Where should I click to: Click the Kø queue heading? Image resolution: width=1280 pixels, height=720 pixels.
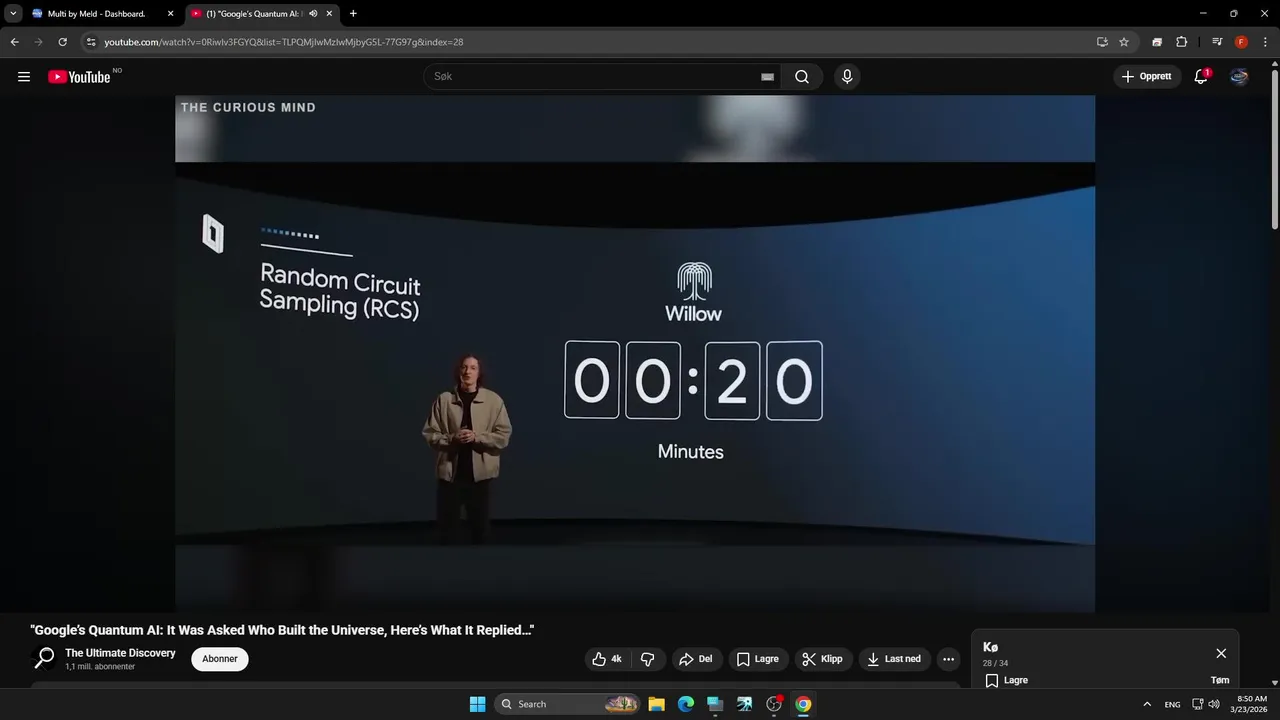[990, 647]
